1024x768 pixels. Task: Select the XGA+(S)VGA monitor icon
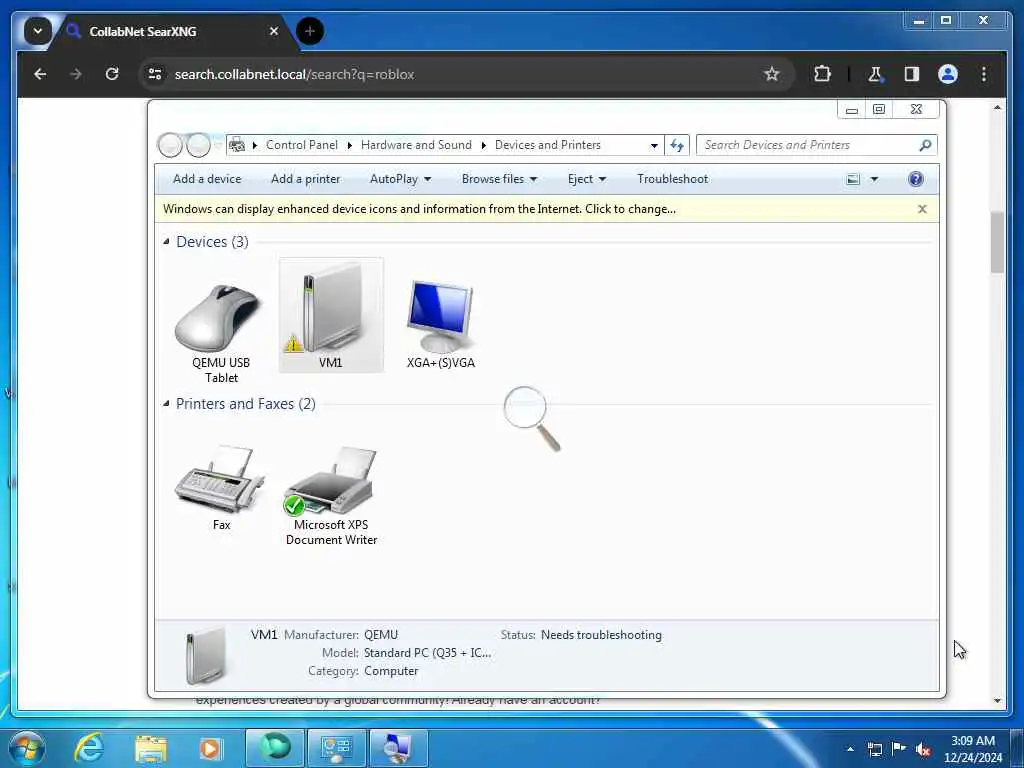tap(440, 316)
